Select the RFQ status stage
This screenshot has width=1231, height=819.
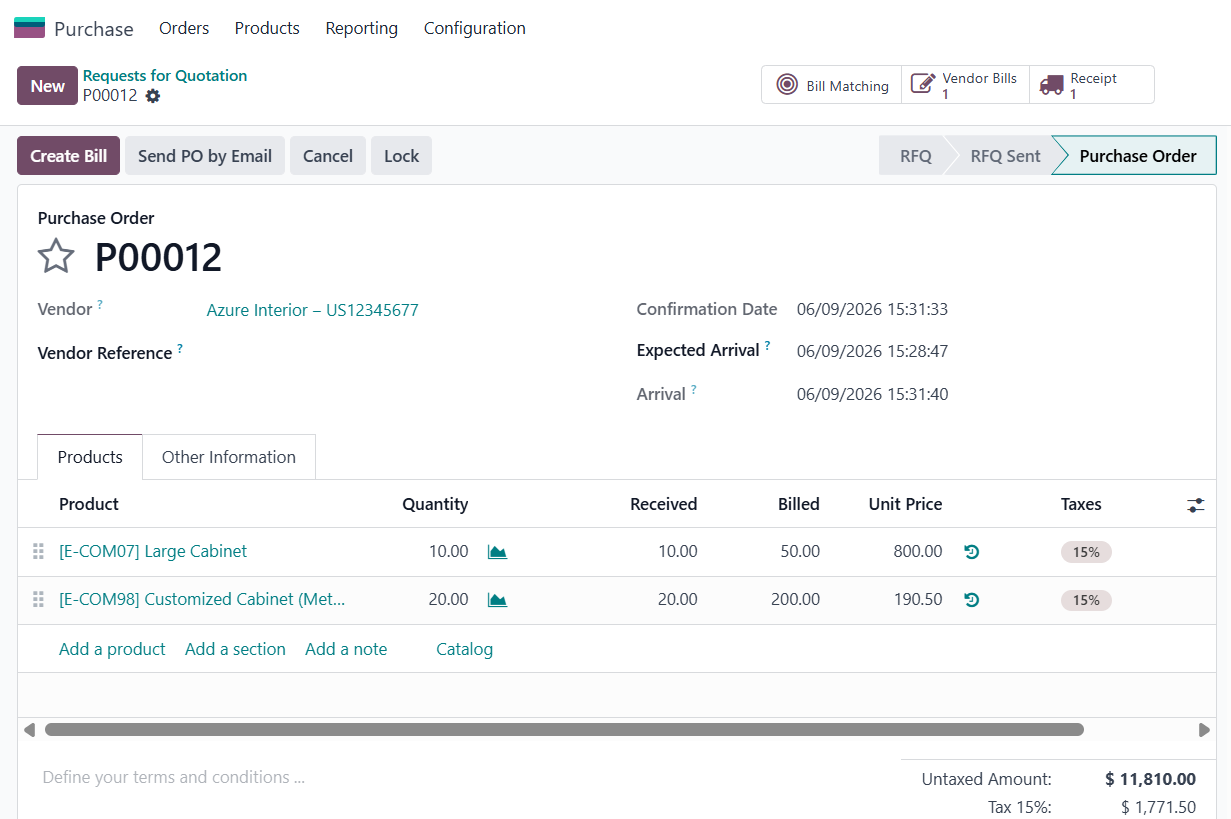(915, 156)
